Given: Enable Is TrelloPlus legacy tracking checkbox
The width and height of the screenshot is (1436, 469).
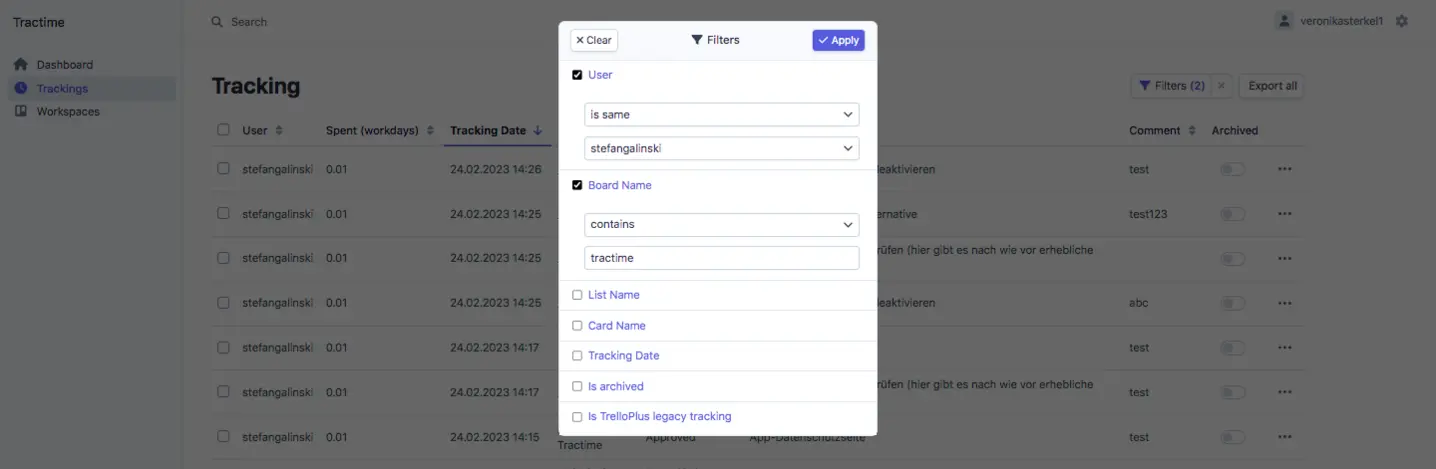Looking at the screenshot, I should (x=577, y=417).
